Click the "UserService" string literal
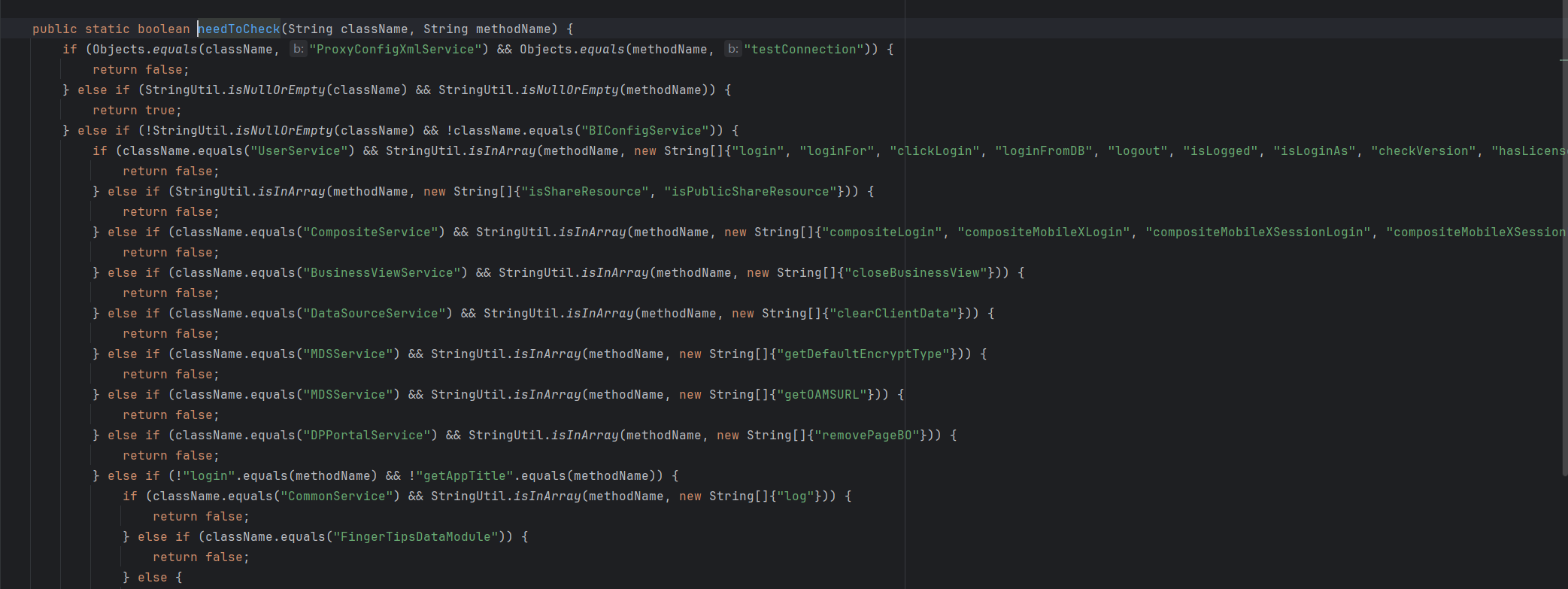 pos(299,151)
